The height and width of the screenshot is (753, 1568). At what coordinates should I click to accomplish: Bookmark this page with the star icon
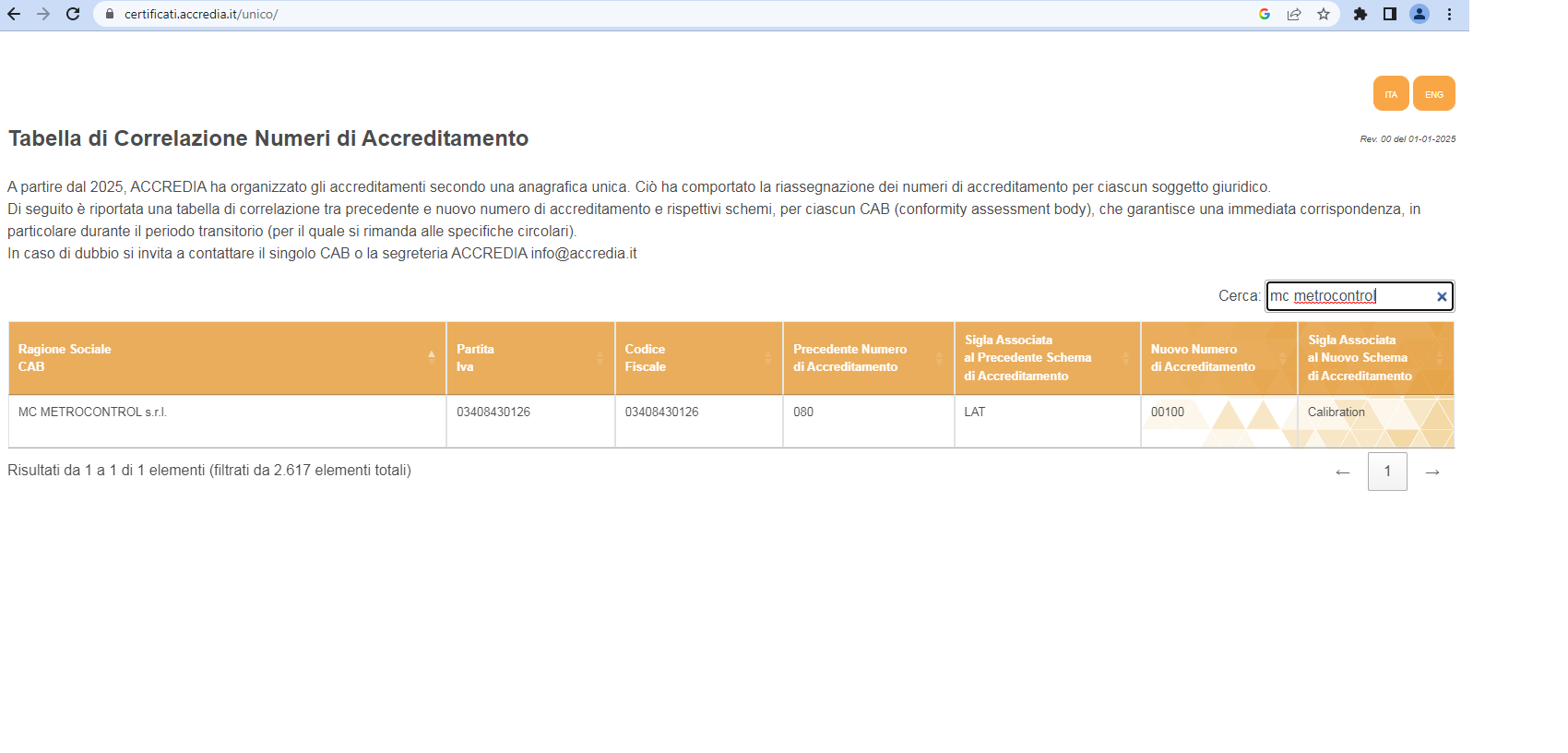click(1324, 14)
